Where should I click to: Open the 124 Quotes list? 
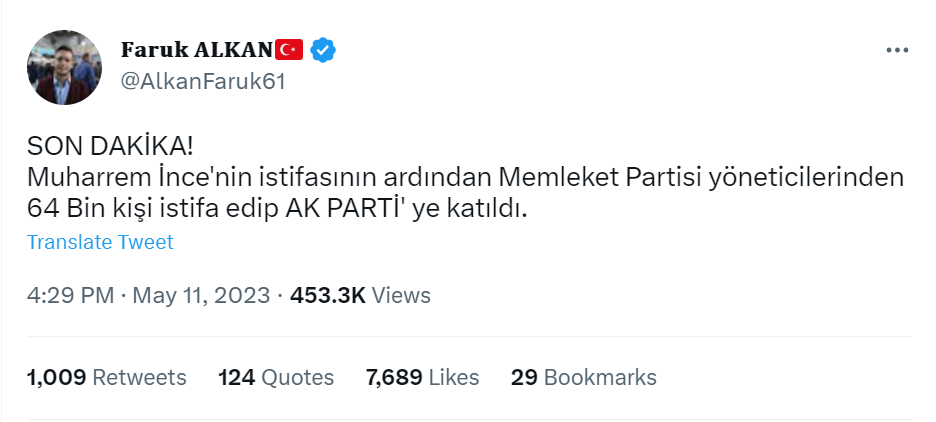click(x=276, y=377)
